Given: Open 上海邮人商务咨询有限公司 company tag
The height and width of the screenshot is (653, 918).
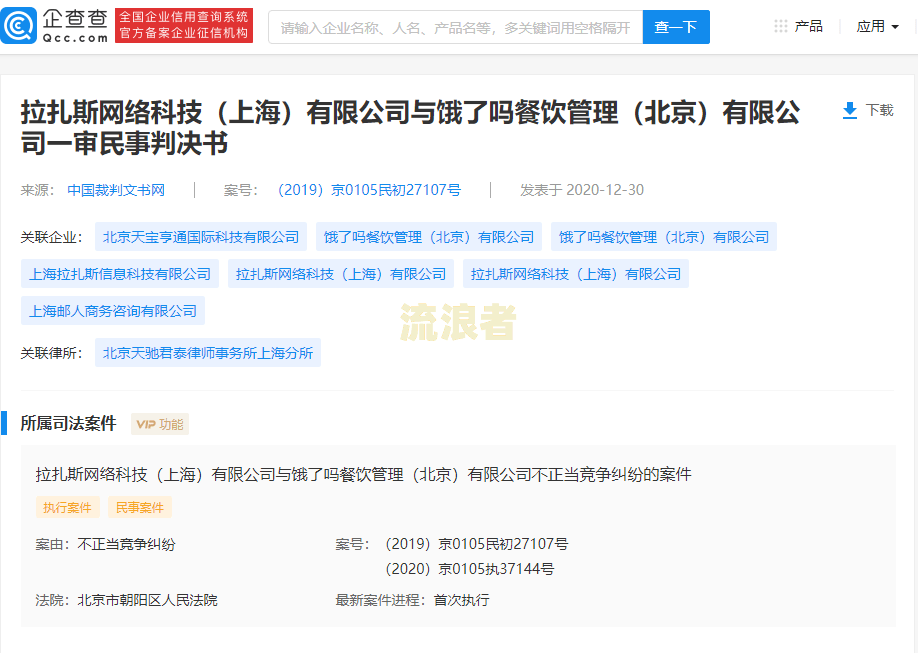Looking at the screenshot, I should pyautogui.click(x=113, y=310).
